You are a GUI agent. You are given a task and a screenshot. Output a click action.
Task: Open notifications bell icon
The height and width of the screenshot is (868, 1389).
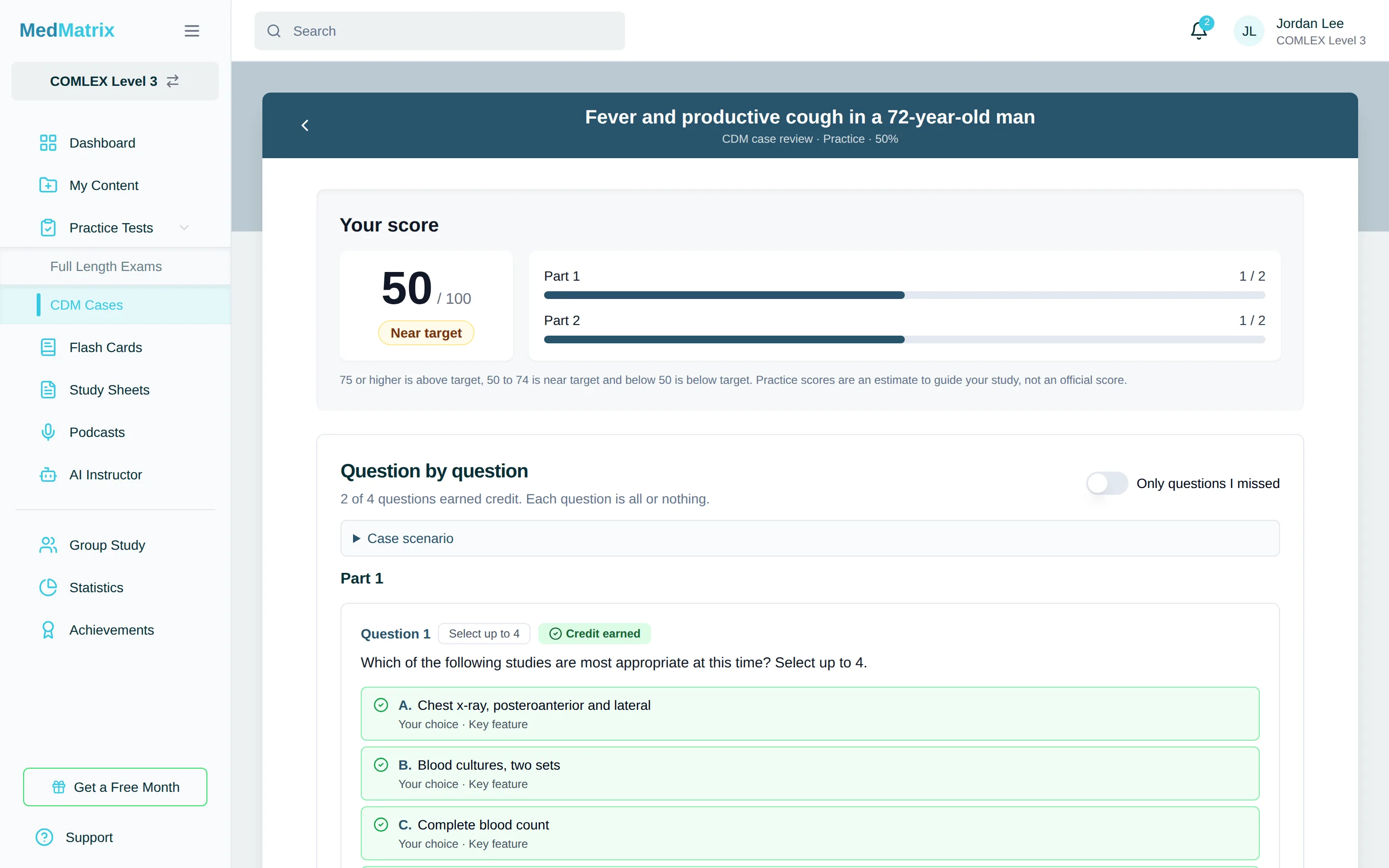[1199, 30]
